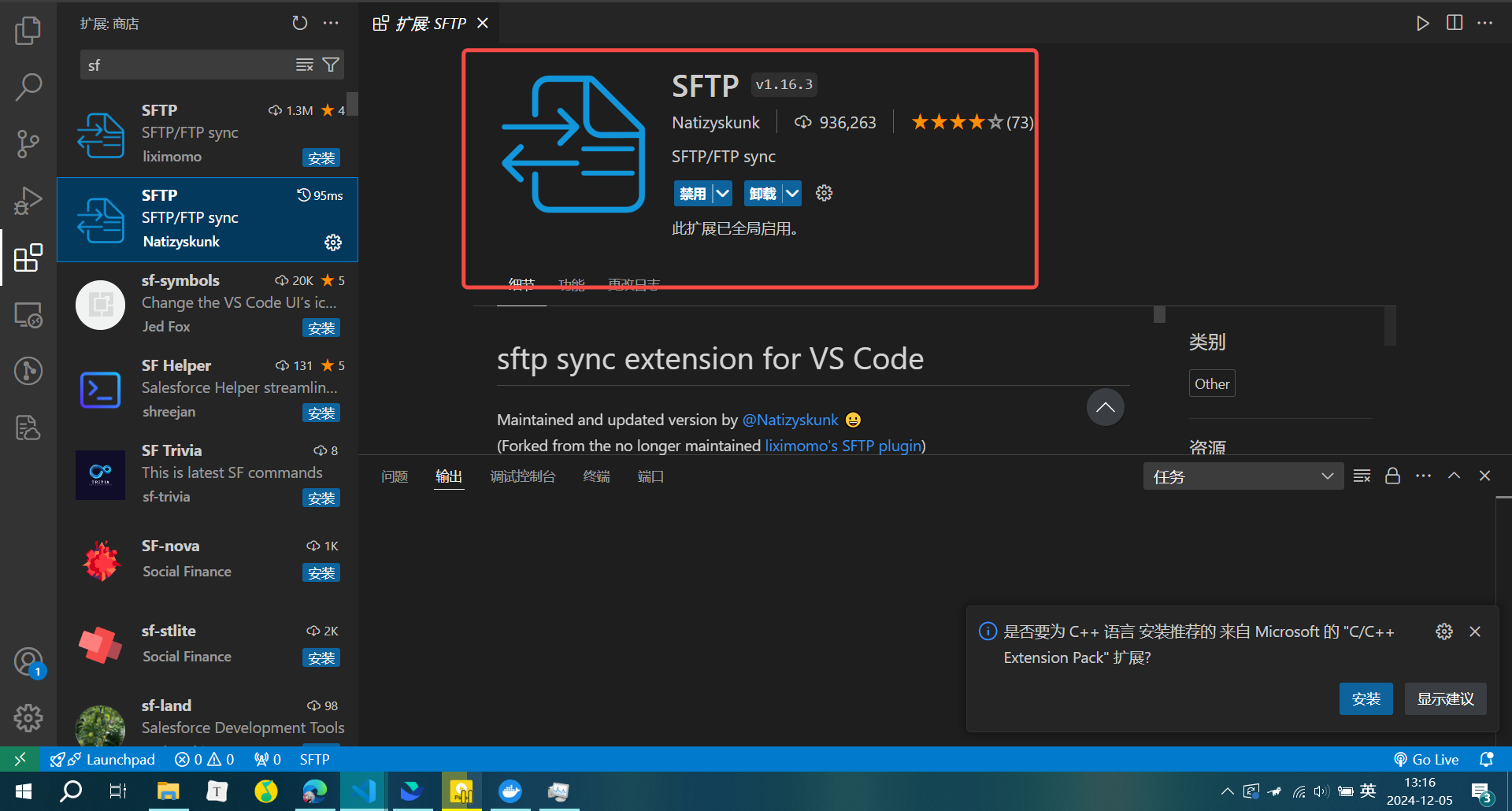Open the remote window indicator in status bar
Screen dimensions: 1512x811
click(x=20, y=759)
